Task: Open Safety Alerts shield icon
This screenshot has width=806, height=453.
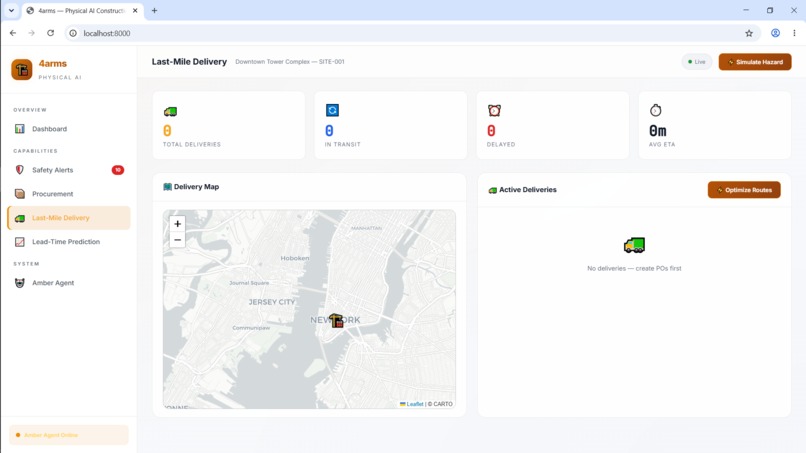Action: tap(20, 170)
